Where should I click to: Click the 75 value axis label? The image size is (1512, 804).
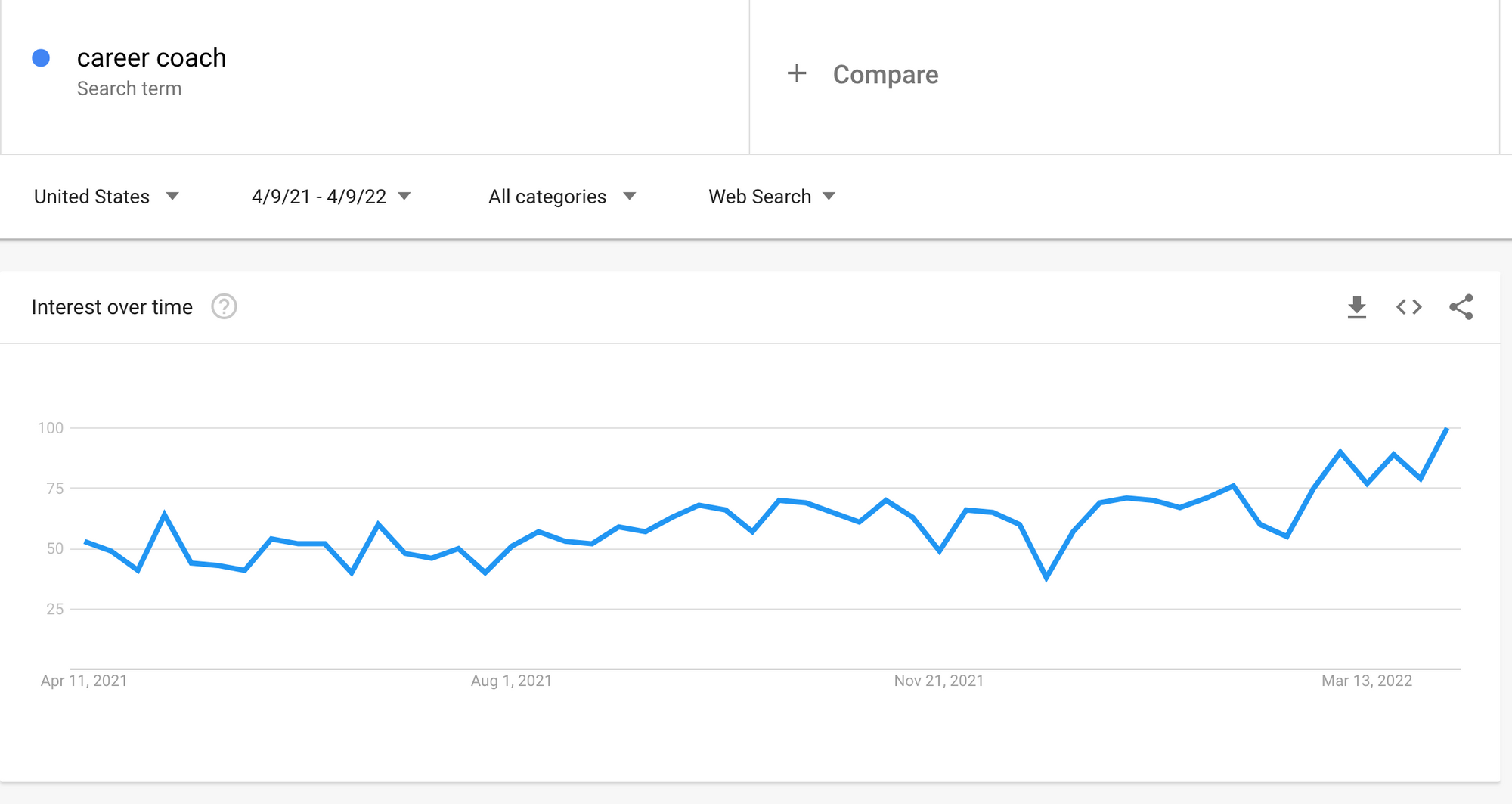pos(54,489)
